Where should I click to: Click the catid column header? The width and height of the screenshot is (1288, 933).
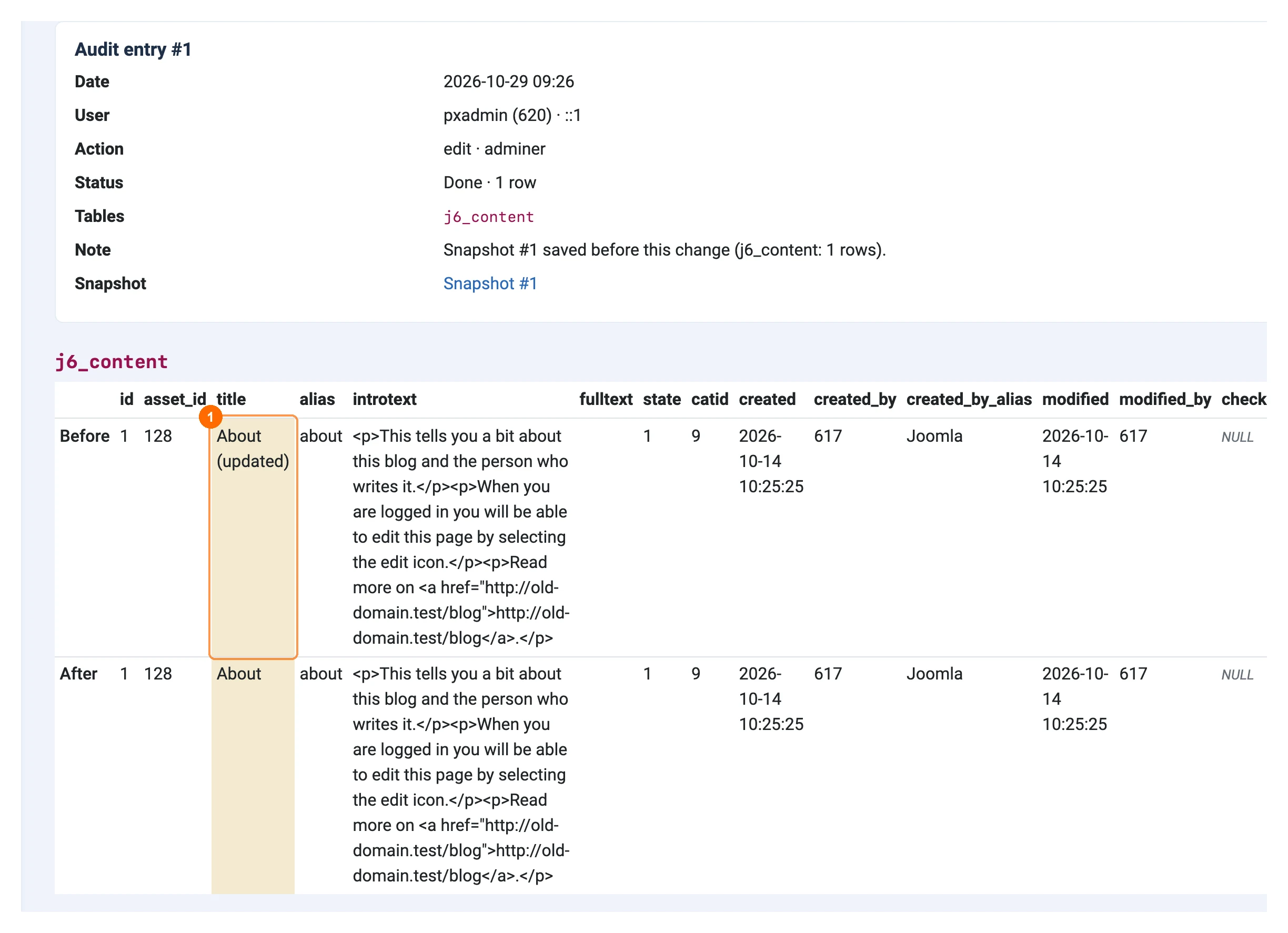(709, 399)
